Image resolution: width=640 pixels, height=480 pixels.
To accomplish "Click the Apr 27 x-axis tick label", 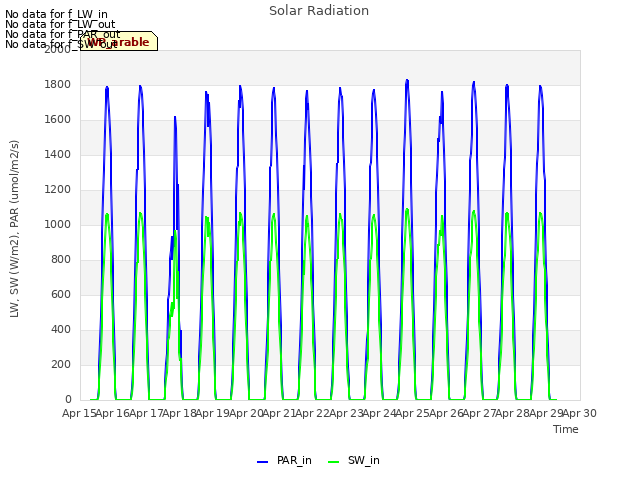I will (x=480, y=413).
